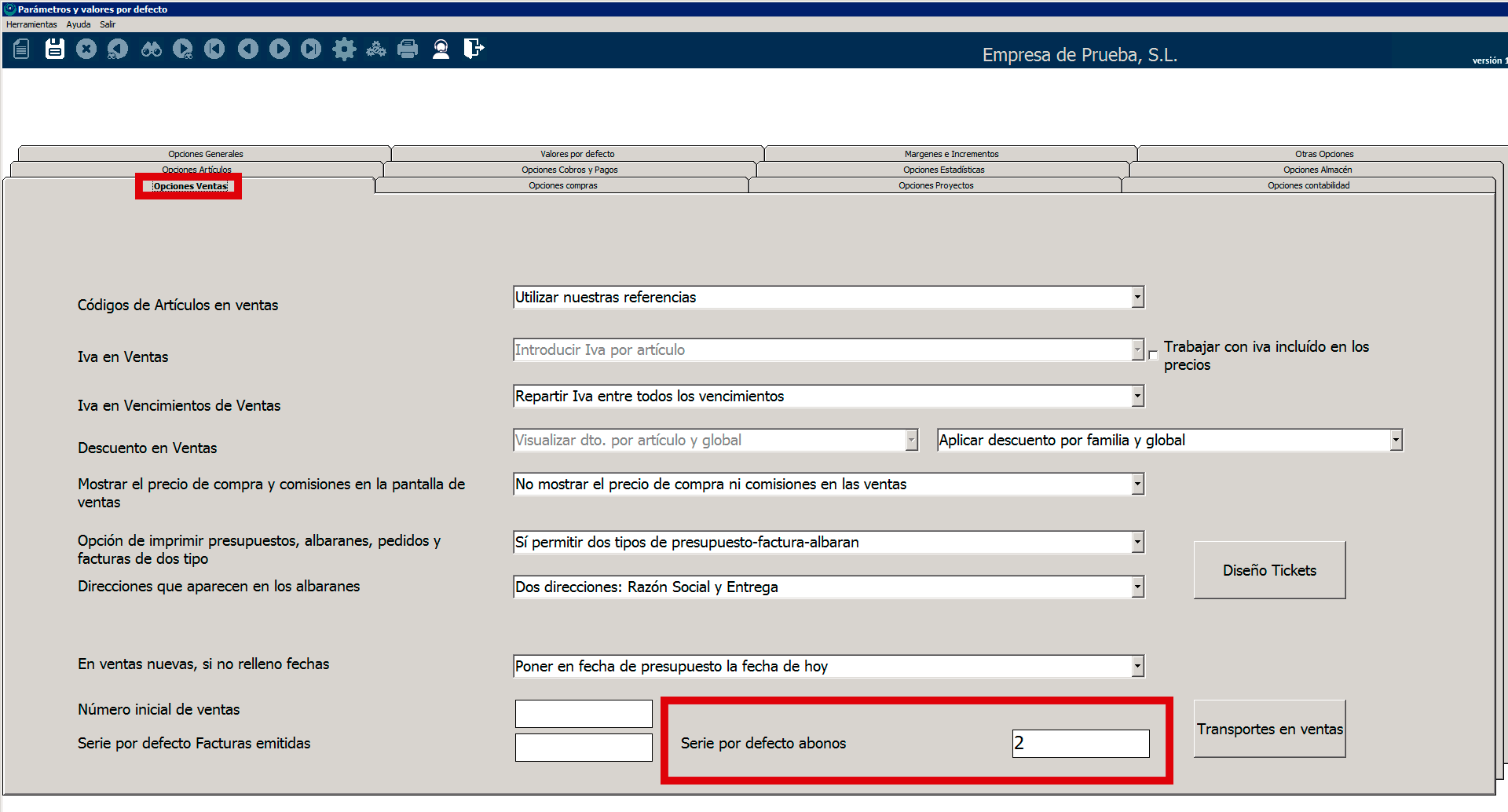The image size is (1508, 812).
Task: Click the single gear settings icon
Action: coord(344,49)
